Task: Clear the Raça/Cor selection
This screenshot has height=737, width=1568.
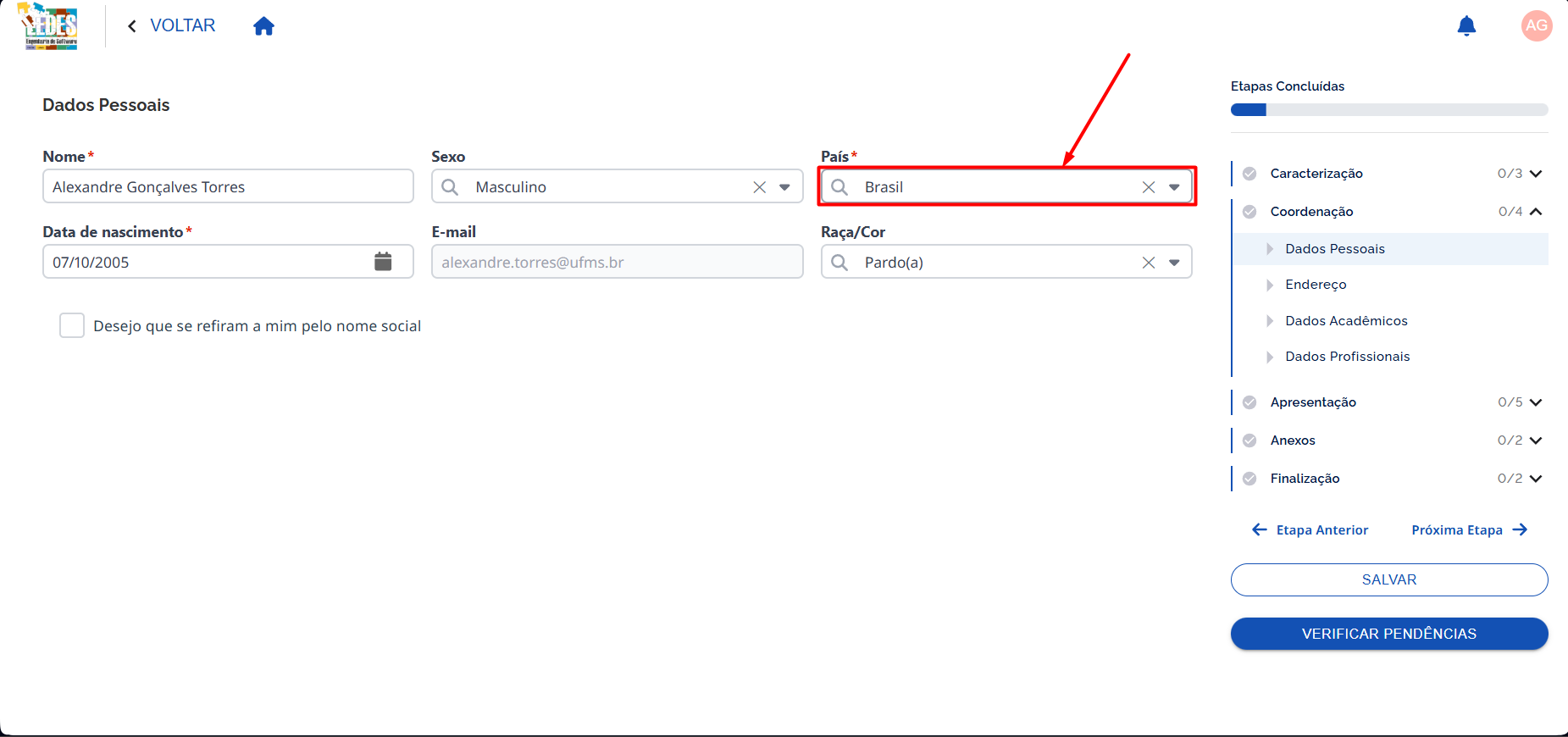Action: 1149,263
